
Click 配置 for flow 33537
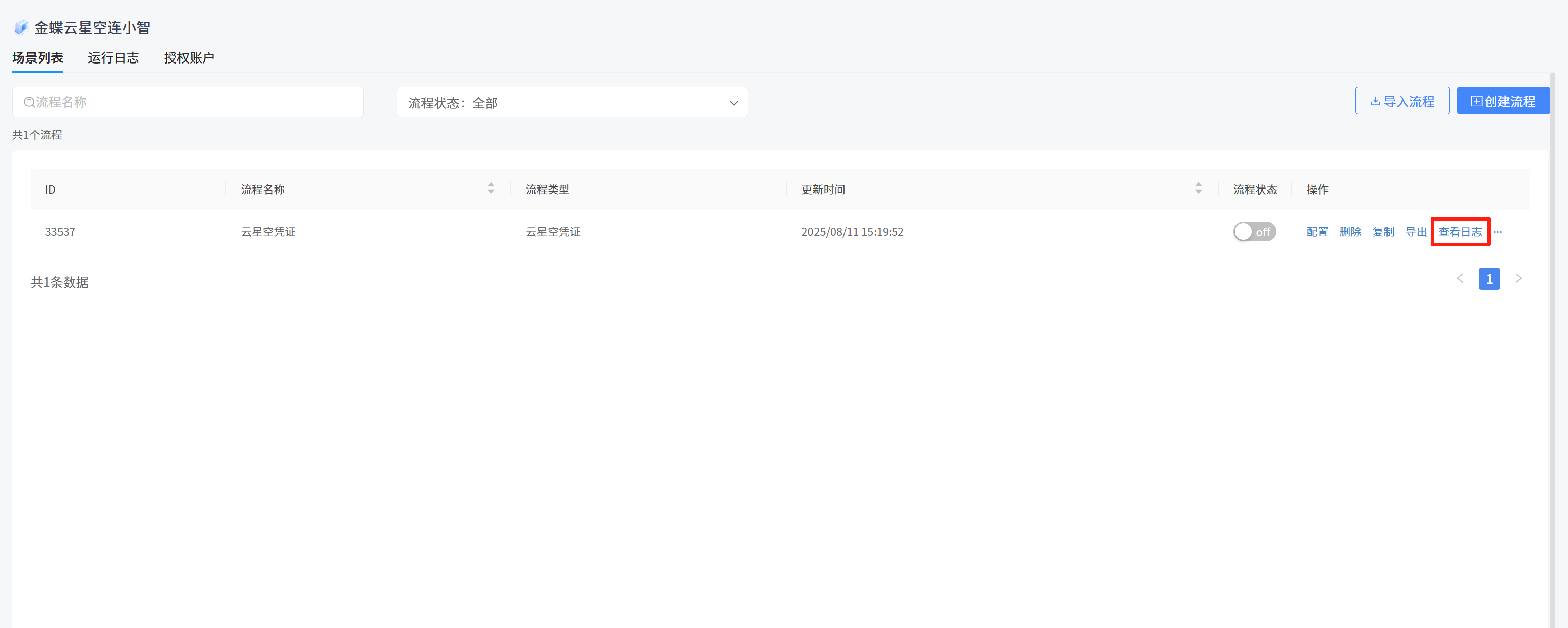pyautogui.click(x=1317, y=232)
